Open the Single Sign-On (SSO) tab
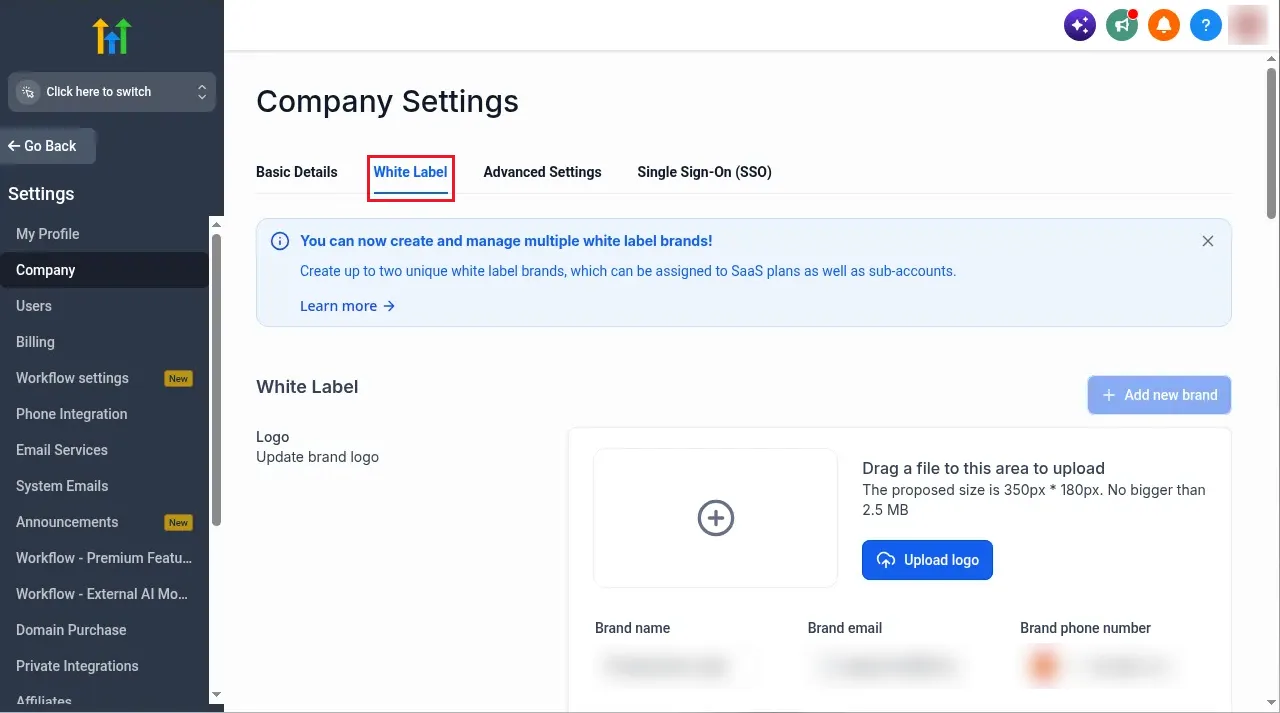The image size is (1280, 713). [704, 172]
